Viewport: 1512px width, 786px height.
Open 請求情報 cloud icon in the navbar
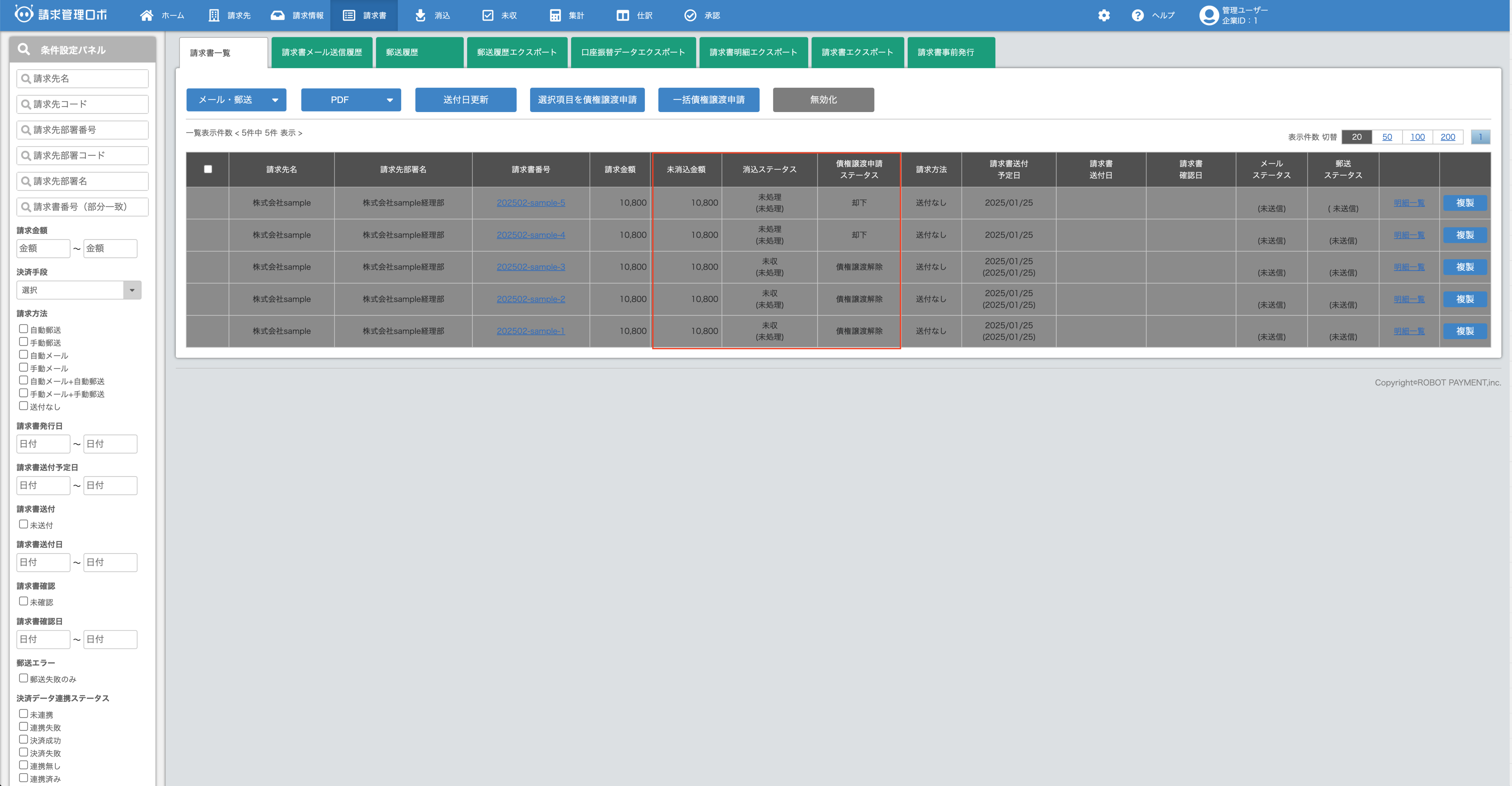[278, 15]
